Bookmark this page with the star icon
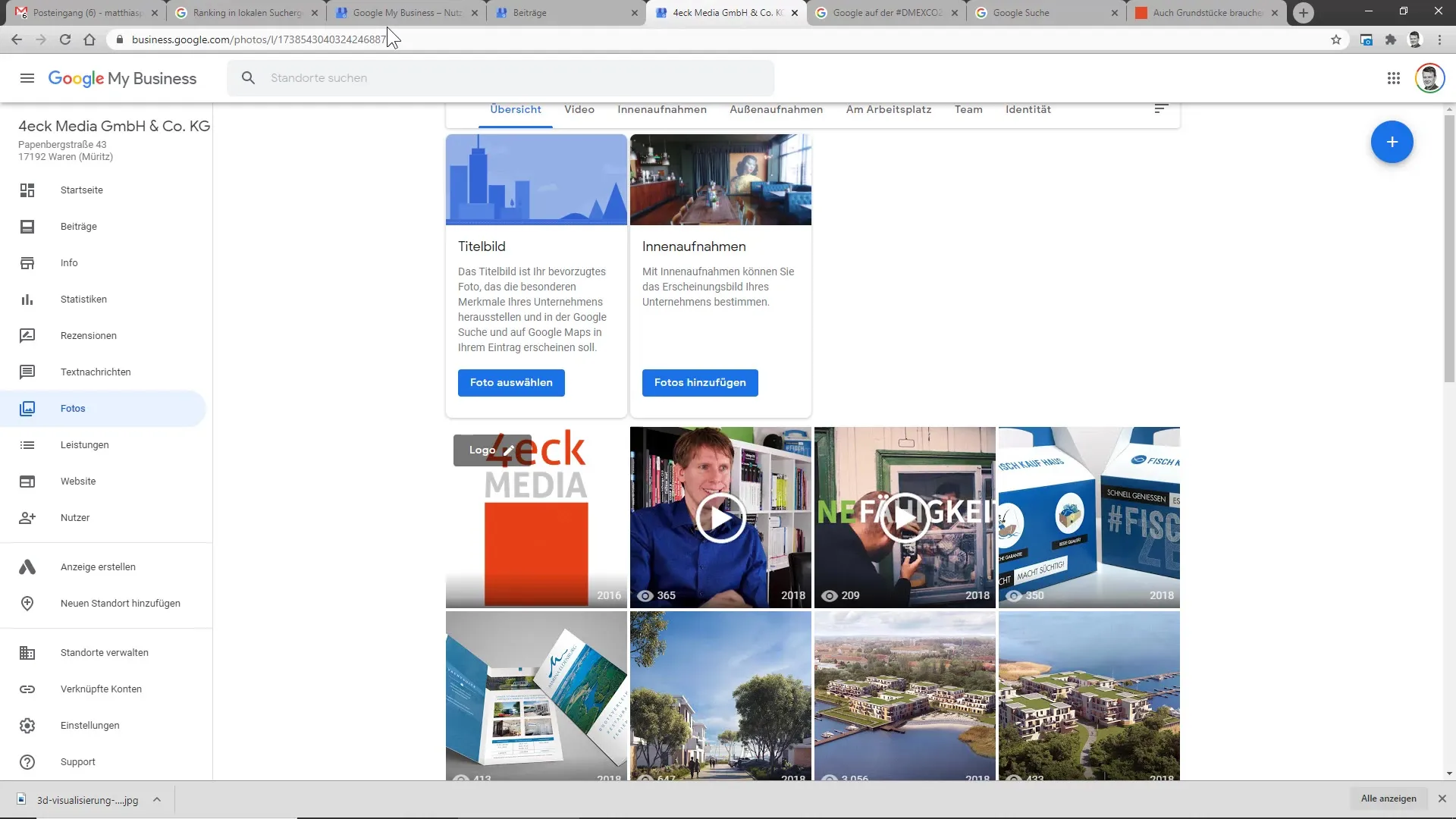The image size is (1456, 819). (x=1336, y=39)
